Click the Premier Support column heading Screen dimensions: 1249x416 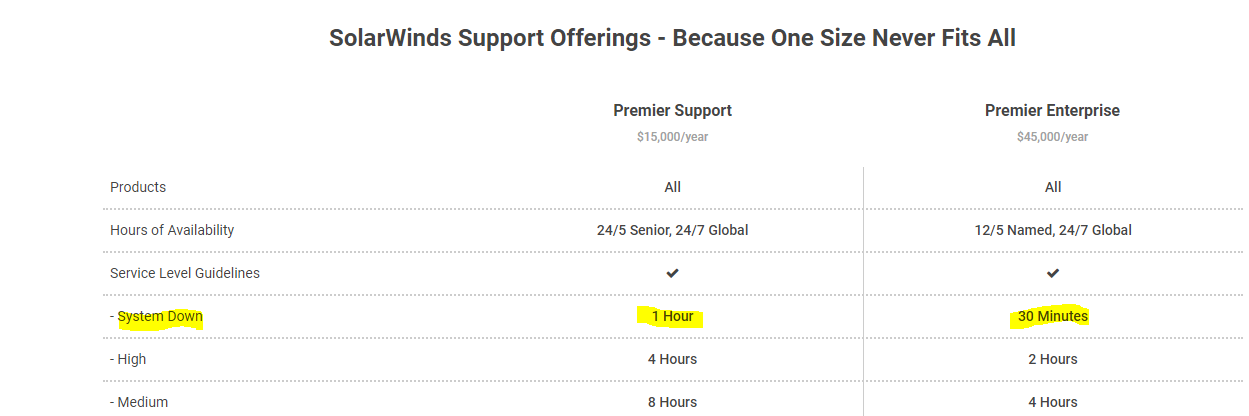click(x=673, y=111)
